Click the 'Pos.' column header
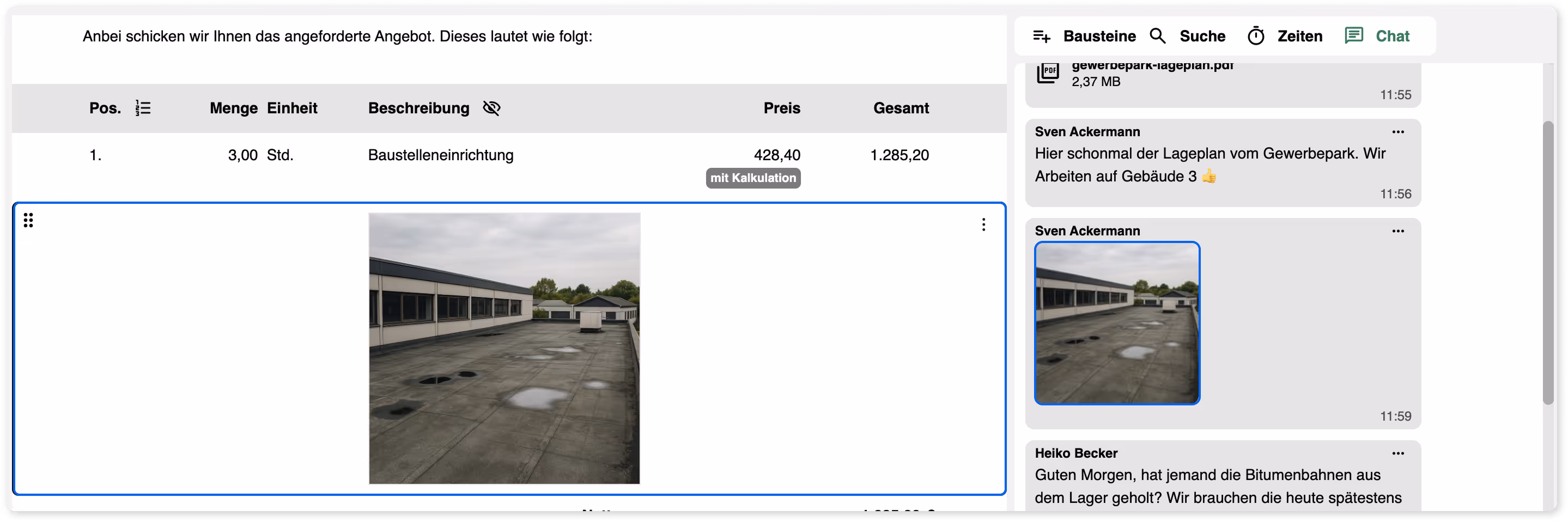Viewport: 1568px width, 522px height. 105,108
